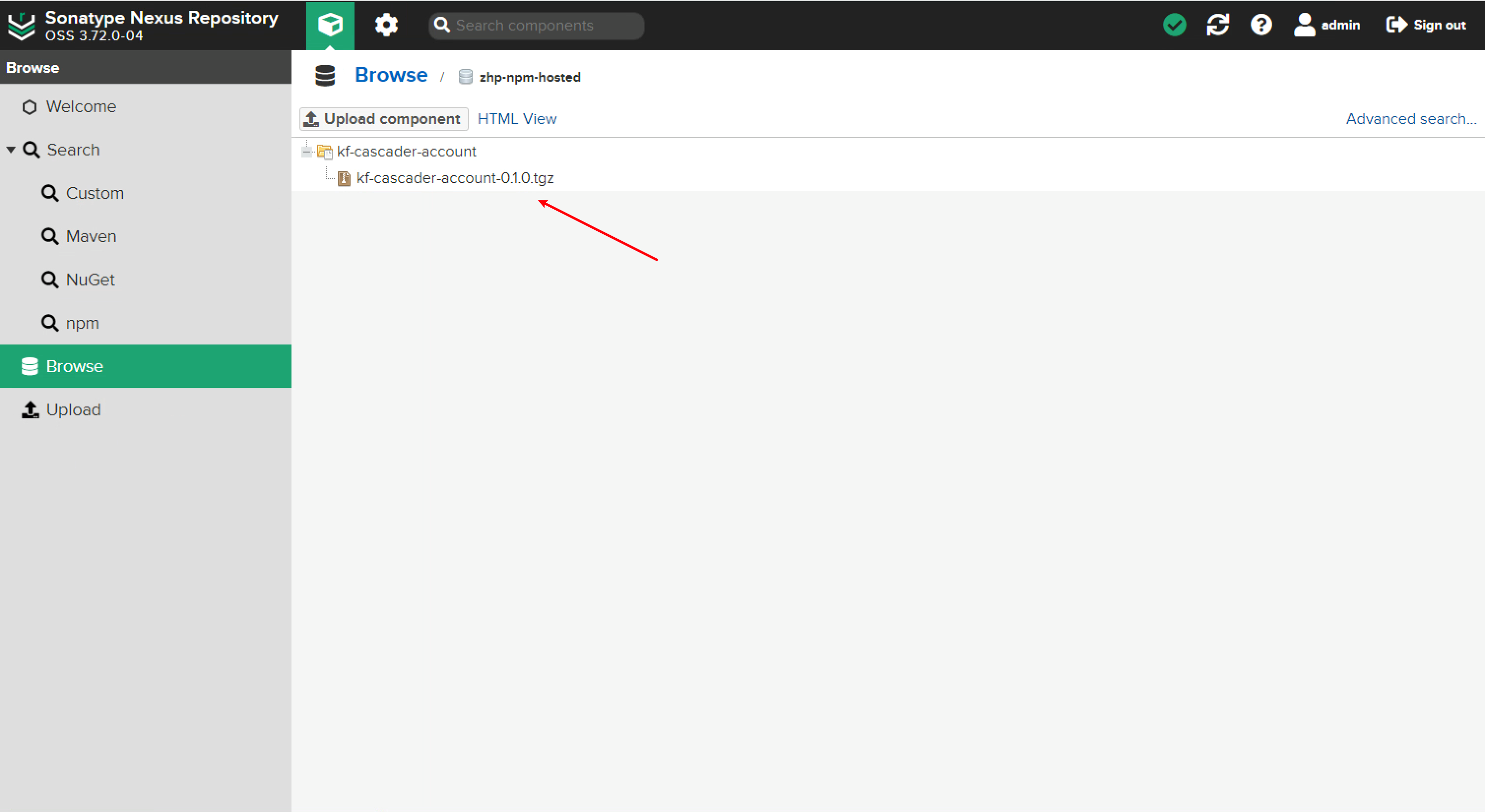Click the Sign out button
Image resolution: width=1485 pixels, height=812 pixels.
(x=1426, y=25)
